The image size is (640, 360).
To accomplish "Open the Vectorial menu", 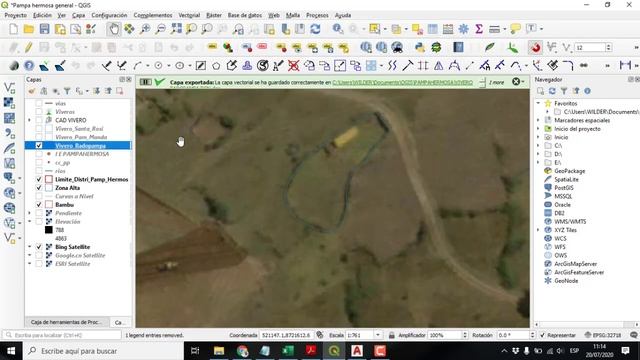I will (189, 15).
